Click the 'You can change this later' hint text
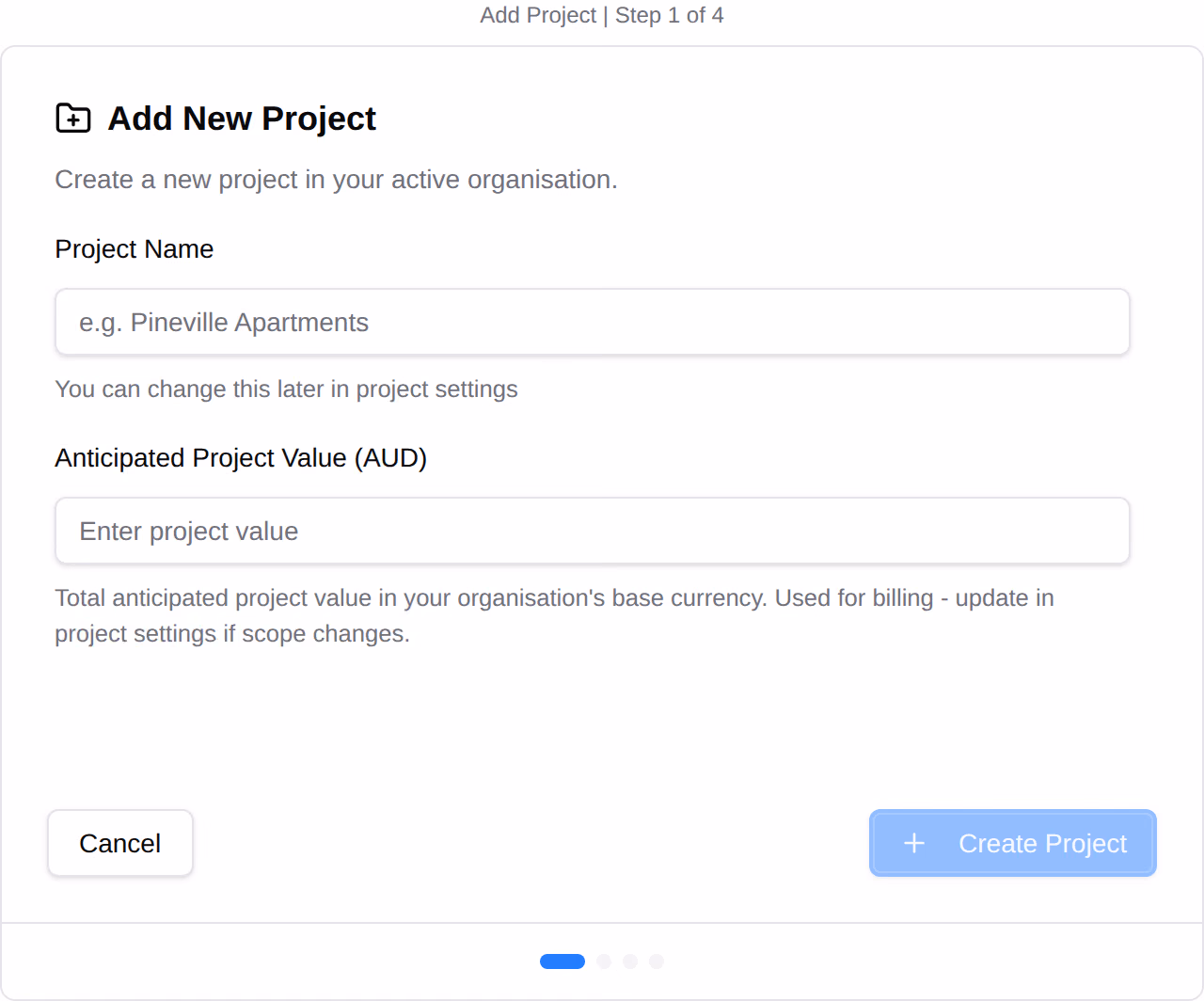Viewport: 1204px width, 1001px height. tap(287, 389)
